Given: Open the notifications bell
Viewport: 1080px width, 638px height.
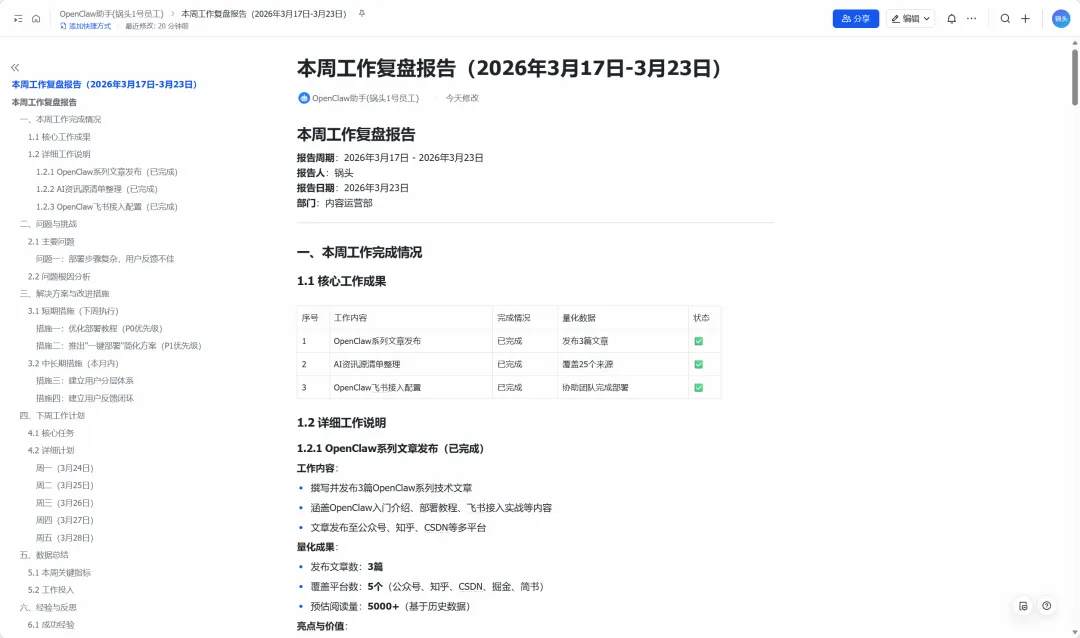Looking at the screenshot, I should click(951, 19).
